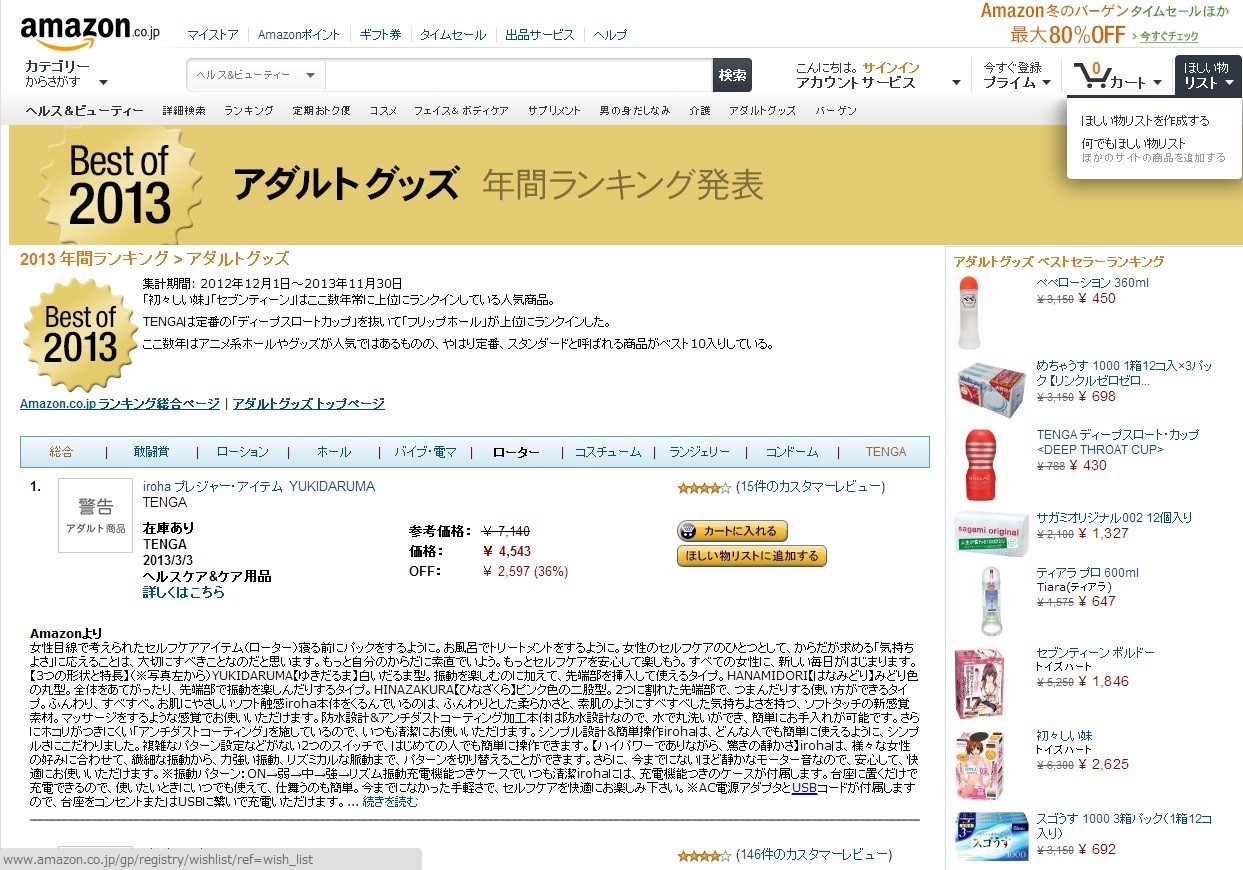Click the カートに入れる button

(732, 531)
